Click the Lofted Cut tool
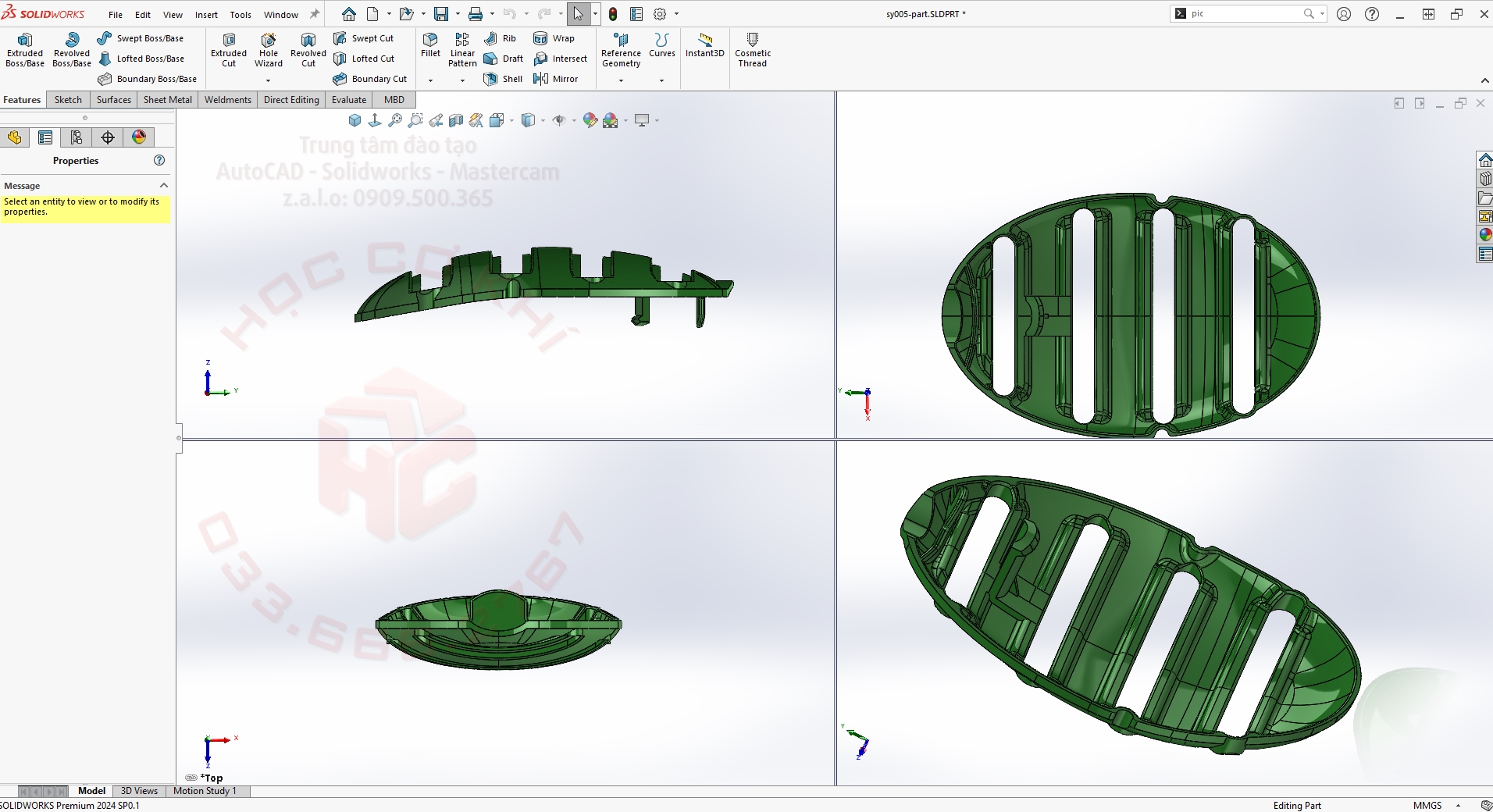This screenshot has width=1493, height=812. coord(364,59)
